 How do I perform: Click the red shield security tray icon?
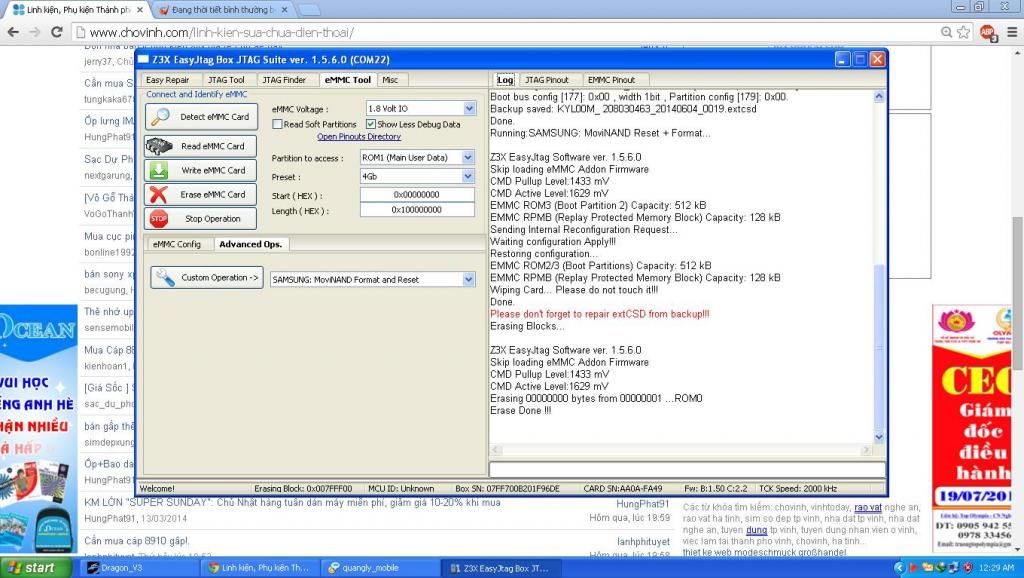pos(968,568)
